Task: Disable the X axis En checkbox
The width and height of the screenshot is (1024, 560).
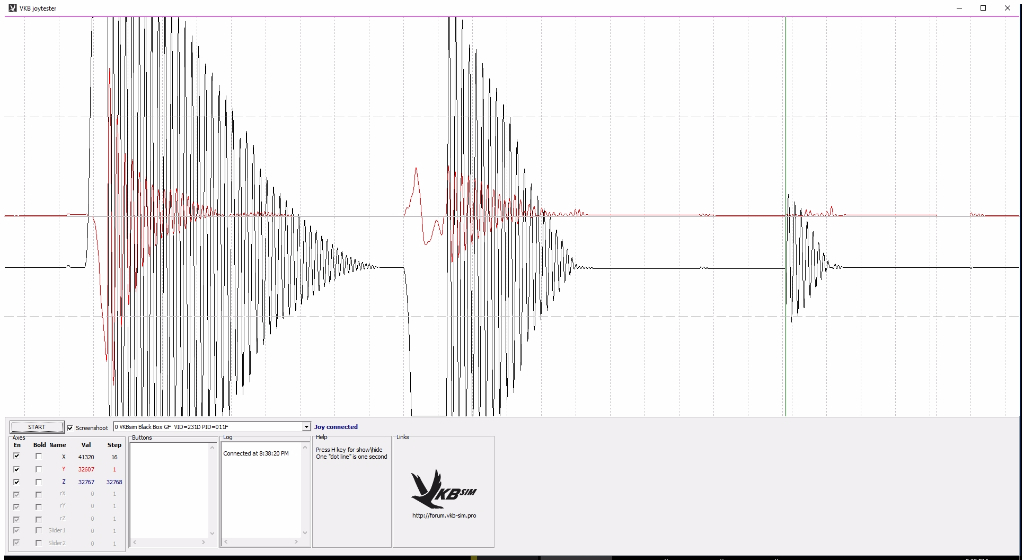Action: 16,456
